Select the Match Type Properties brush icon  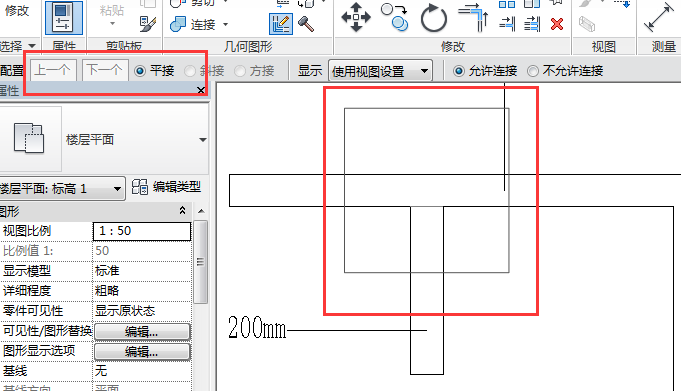pyautogui.click(x=148, y=24)
